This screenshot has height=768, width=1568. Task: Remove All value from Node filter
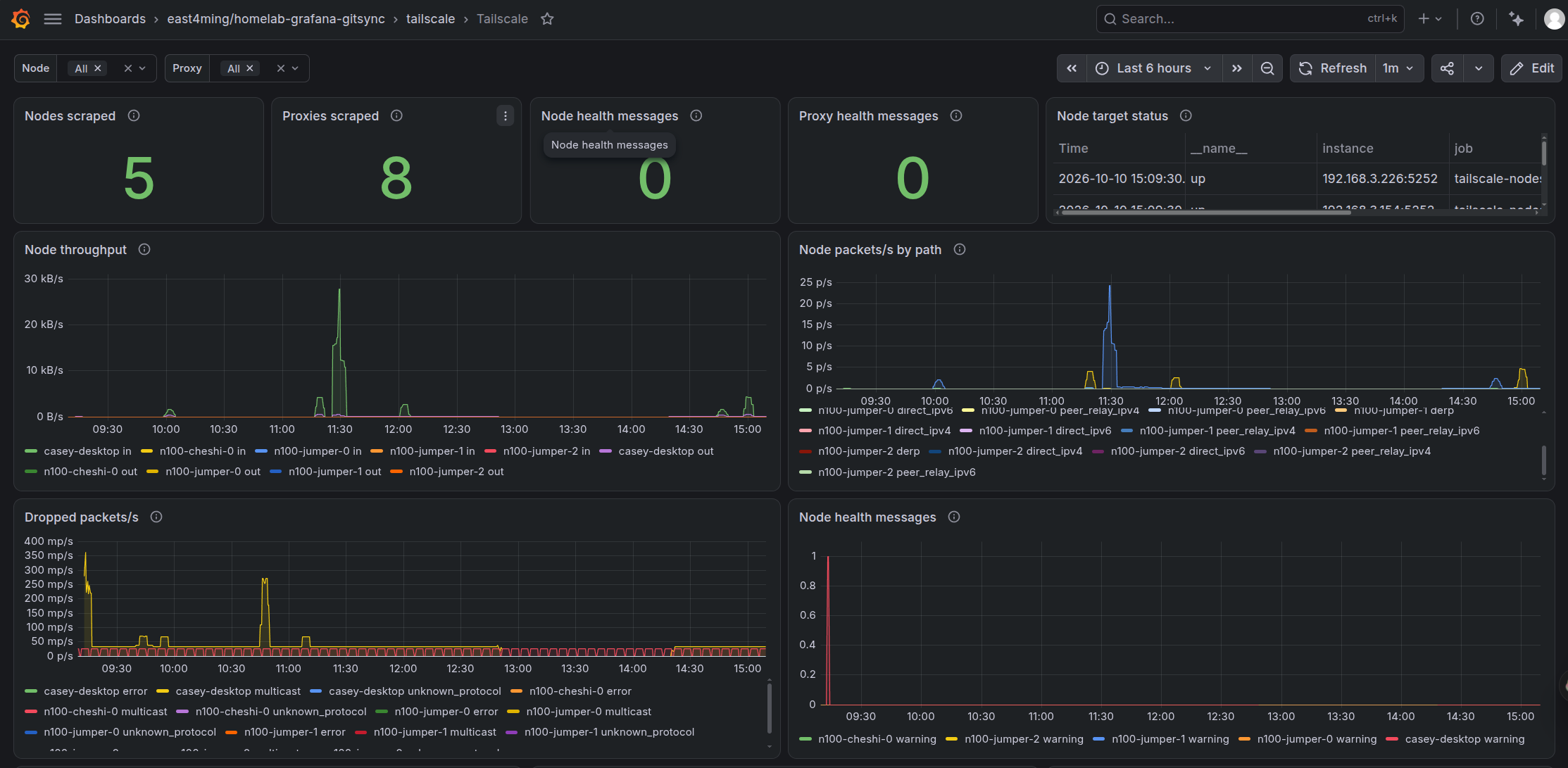(98, 68)
